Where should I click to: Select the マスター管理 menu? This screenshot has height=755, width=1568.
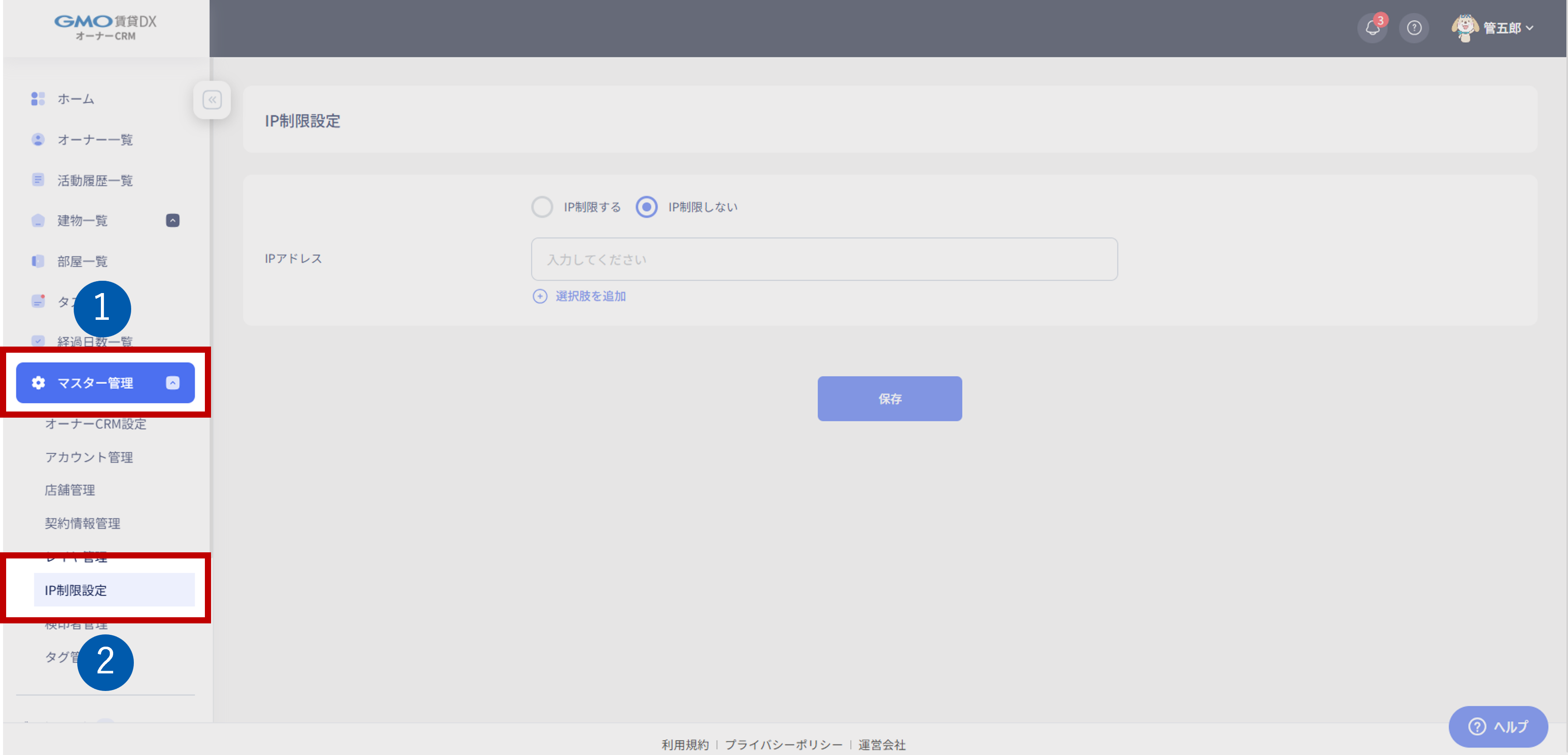105,383
